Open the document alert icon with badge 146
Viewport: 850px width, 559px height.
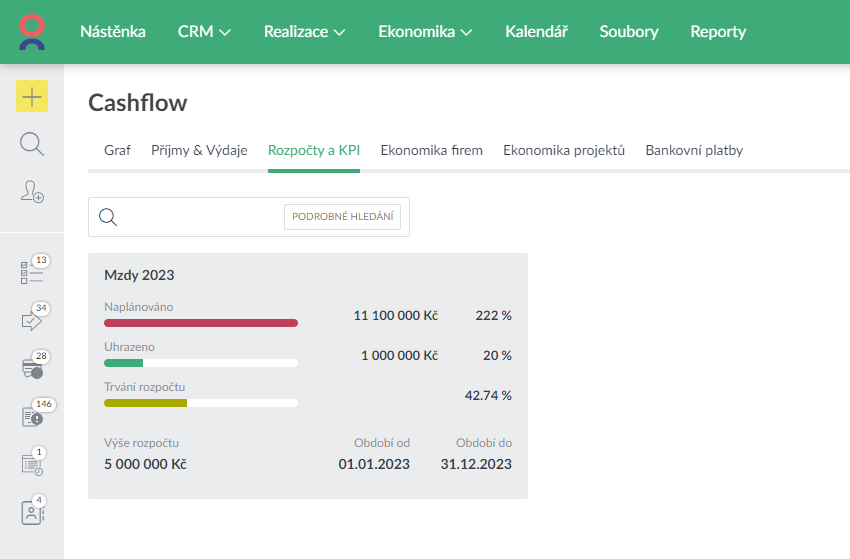pyautogui.click(x=31, y=416)
